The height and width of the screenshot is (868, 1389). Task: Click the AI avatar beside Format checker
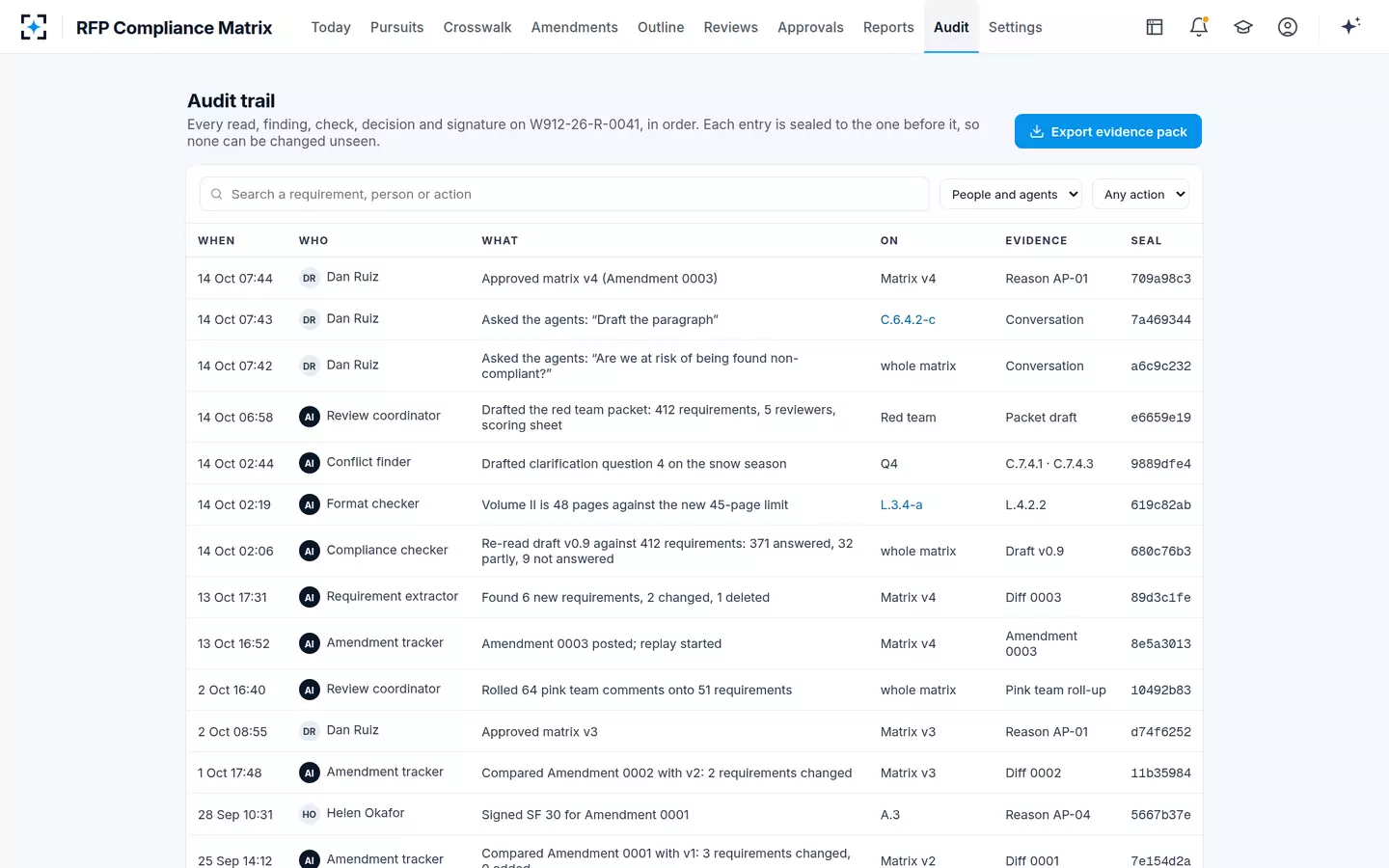pyautogui.click(x=310, y=504)
